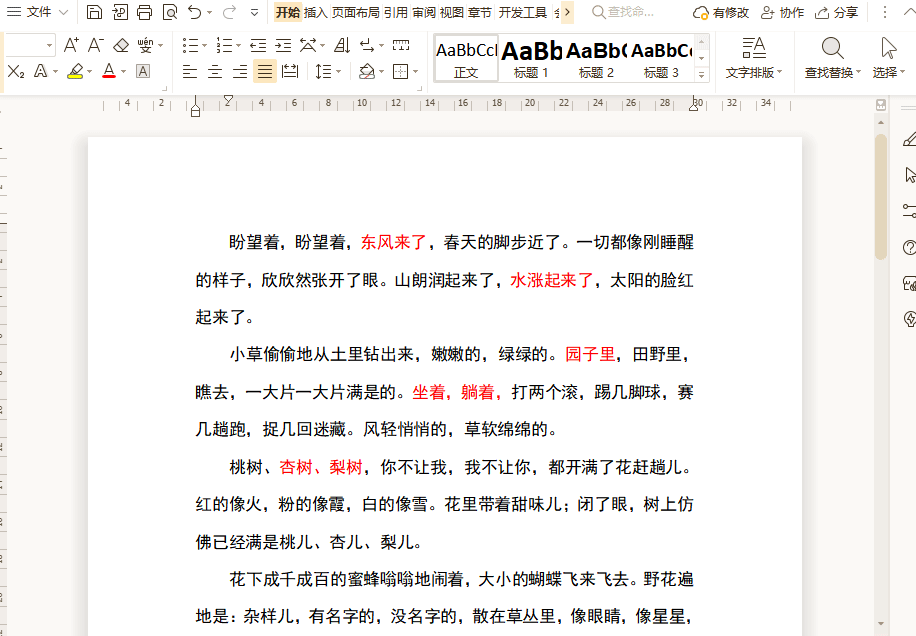Increase font size with A+ icon
The image size is (916, 636).
(x=71, y=46)
